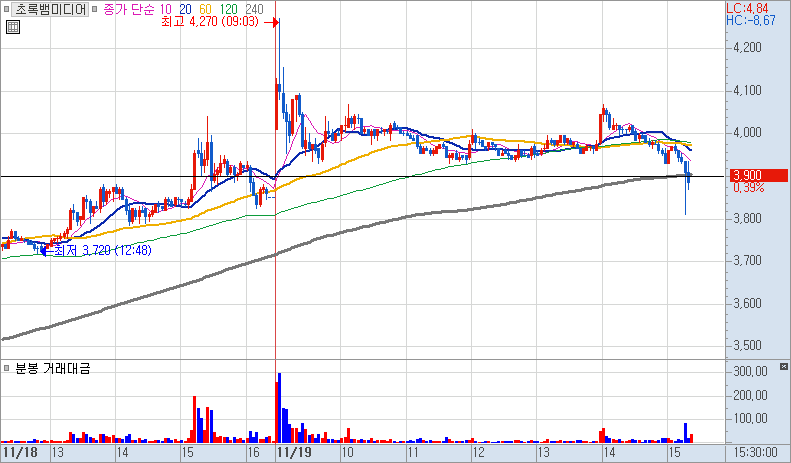Image resolution: width=791 pixels, height=463 pixels.
Task: Click the 4,200 price axis label
Action: (x=748, y=47)
